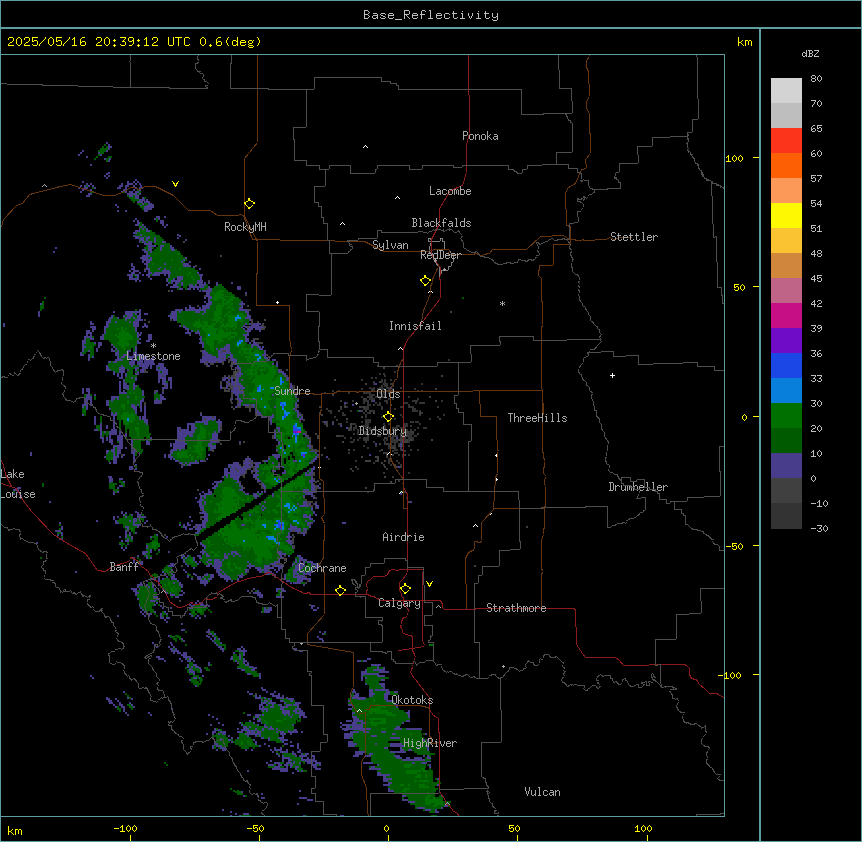Select the purple 36–39 dBZ legend swatch
862x842 pixels.
(x=786, y=341)
